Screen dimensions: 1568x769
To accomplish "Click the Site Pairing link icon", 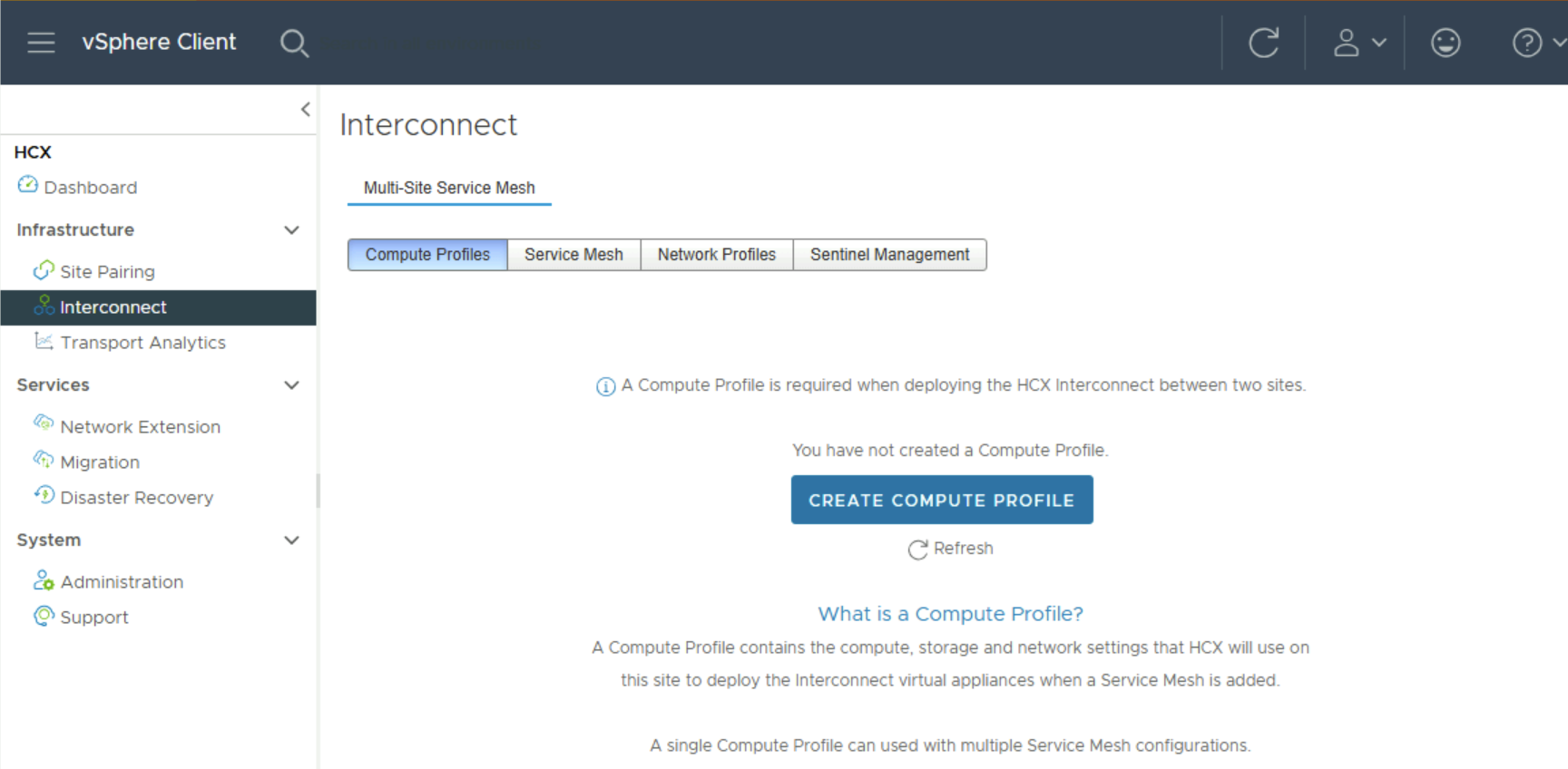I will [44, 270].
